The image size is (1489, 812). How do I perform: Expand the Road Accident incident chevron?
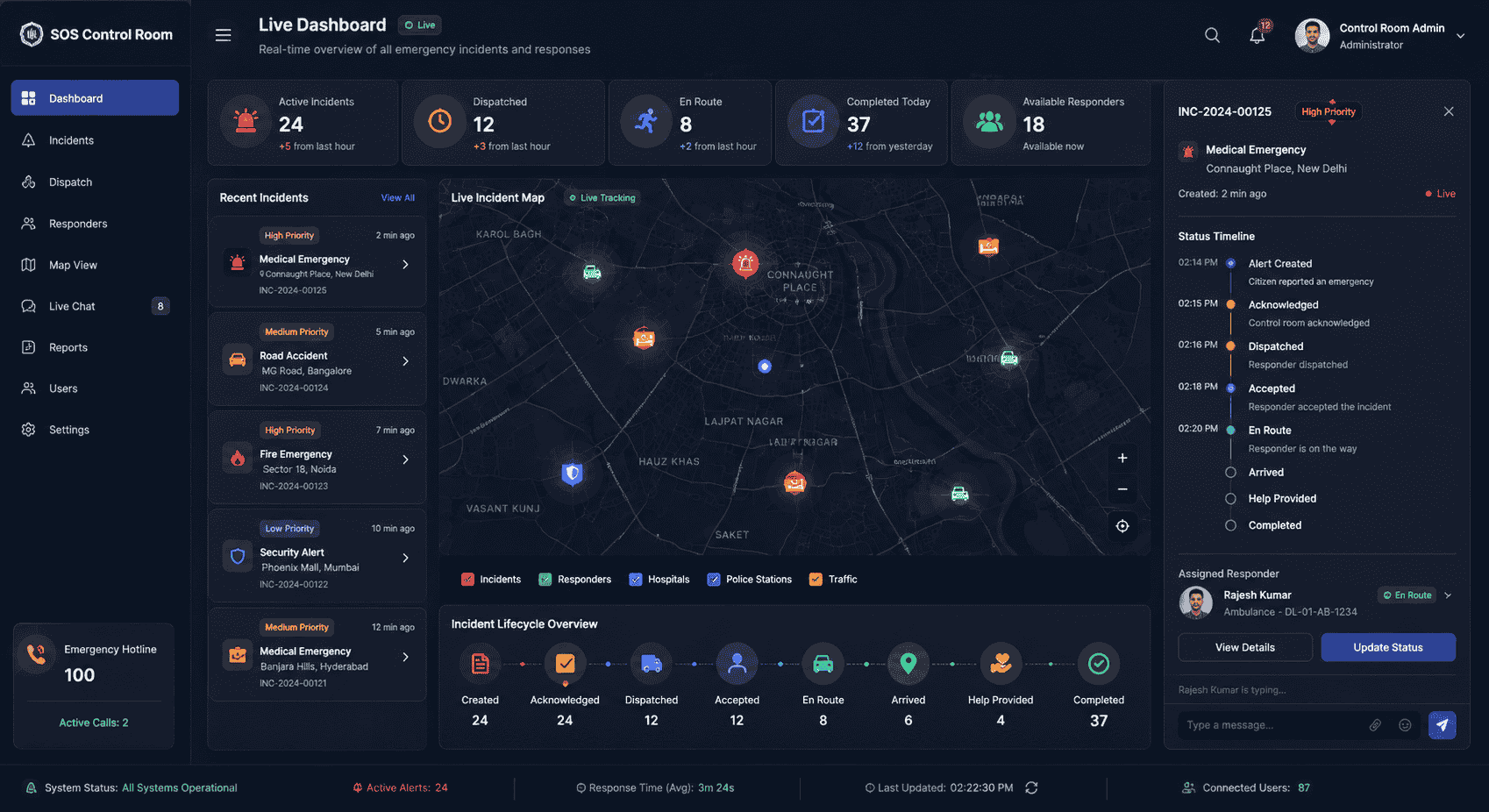[x=405, y=361]
